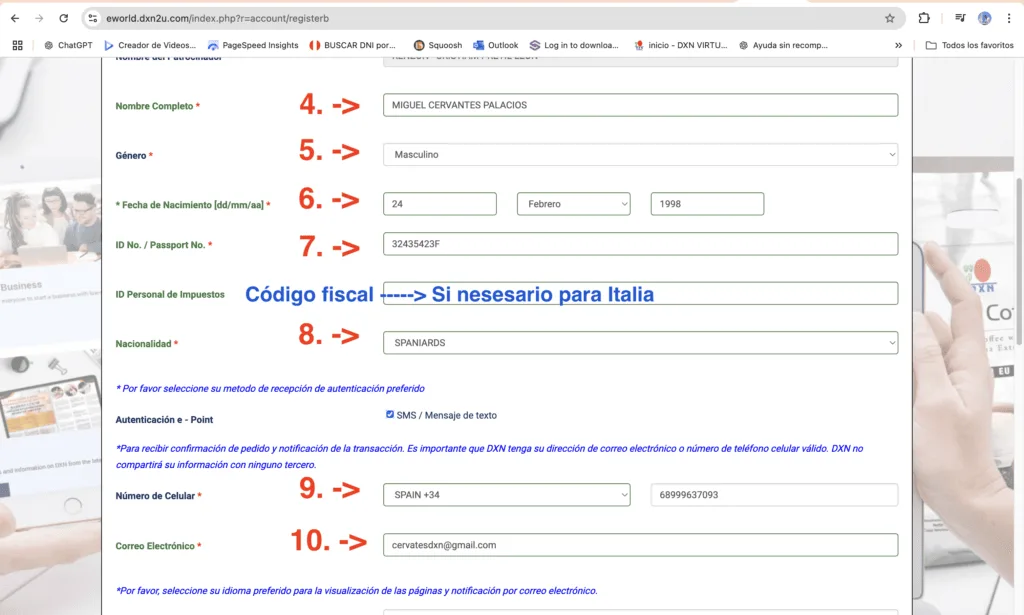Reload the current page
1024x615 pixels.
coord(64,18)
